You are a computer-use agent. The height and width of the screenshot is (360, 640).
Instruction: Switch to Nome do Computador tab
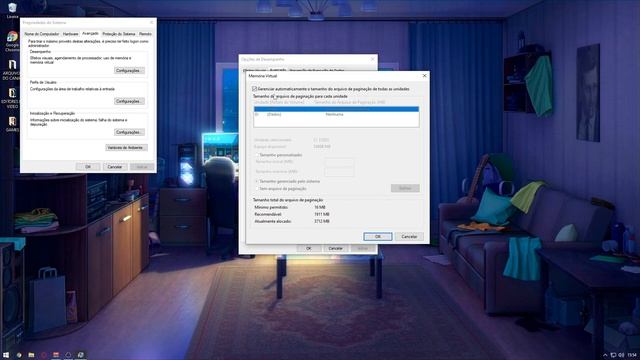(x=42, y=34)
